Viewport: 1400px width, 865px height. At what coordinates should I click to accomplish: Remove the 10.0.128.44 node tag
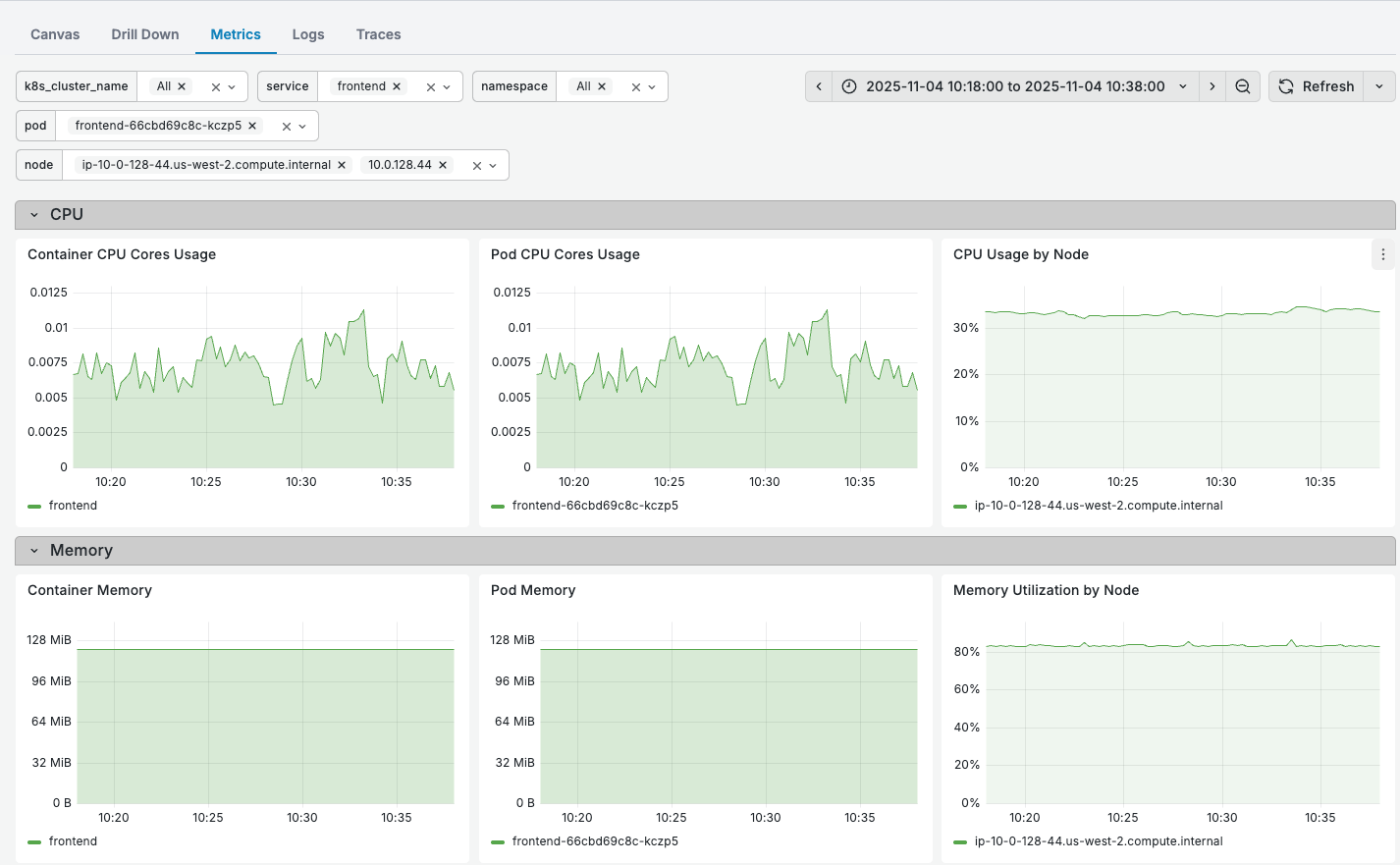pyautogui.click(x=443, y=165)
